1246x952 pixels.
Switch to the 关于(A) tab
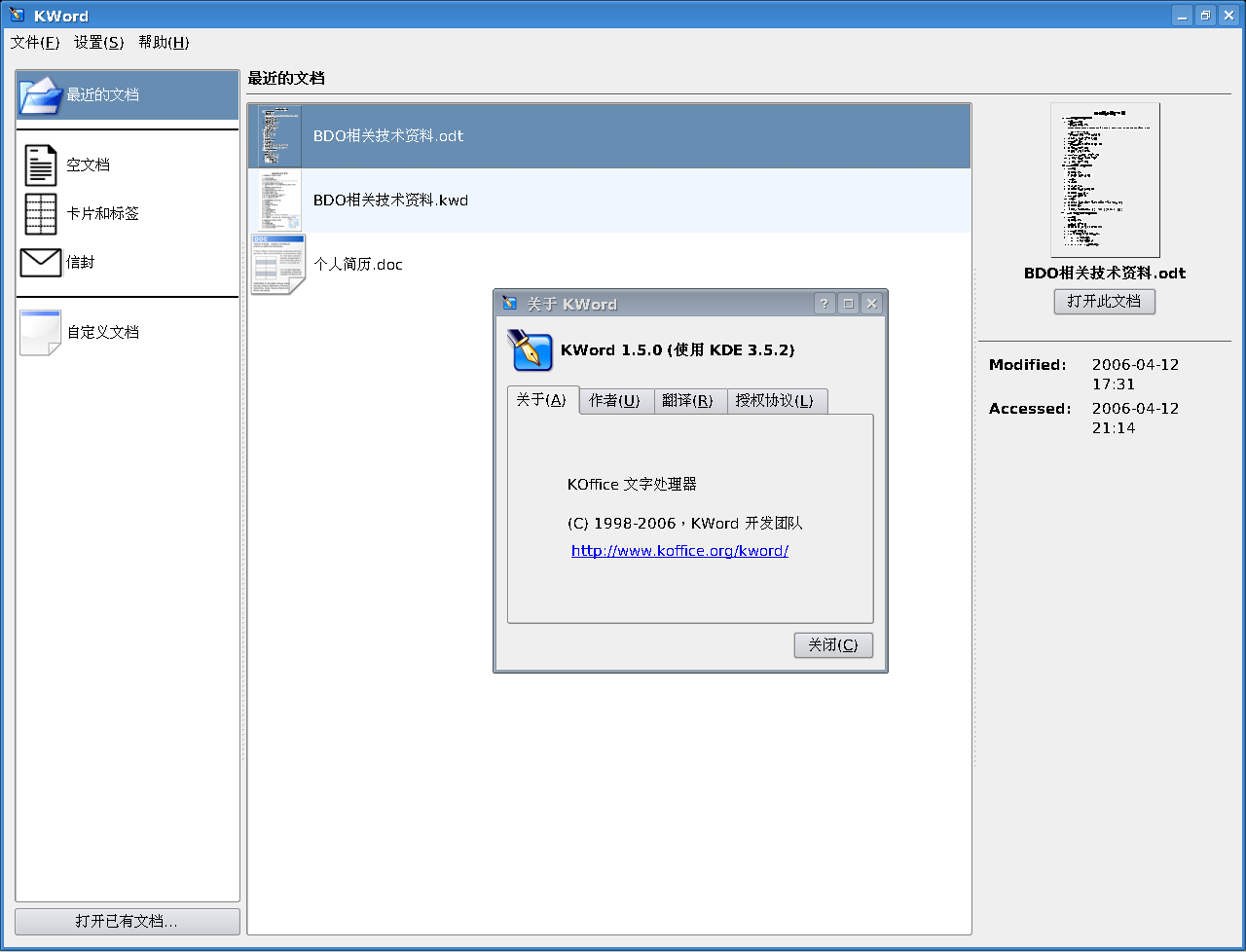pyautogui.click(x=542, y=400)
